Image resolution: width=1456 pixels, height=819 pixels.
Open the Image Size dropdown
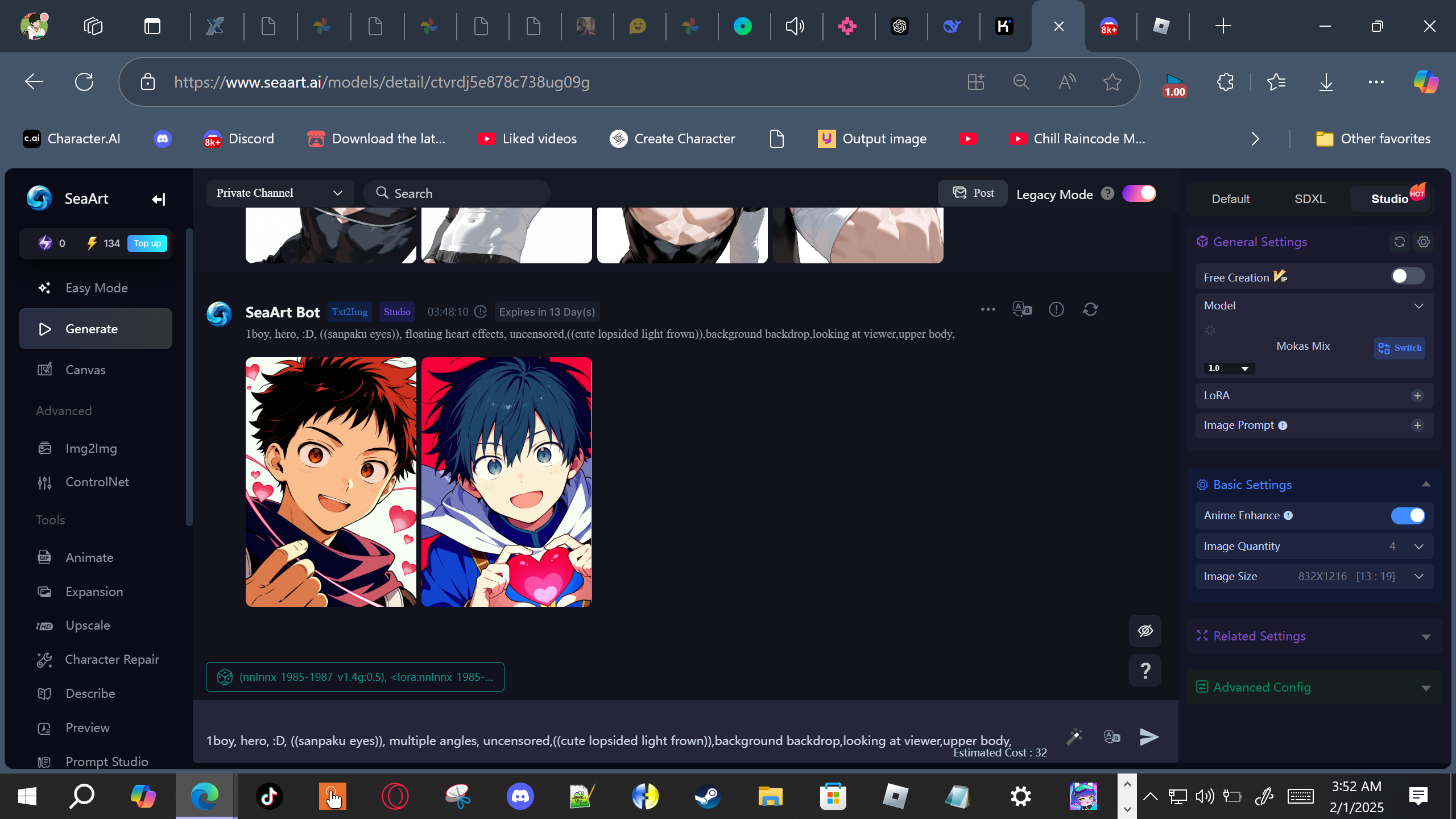1418,576
